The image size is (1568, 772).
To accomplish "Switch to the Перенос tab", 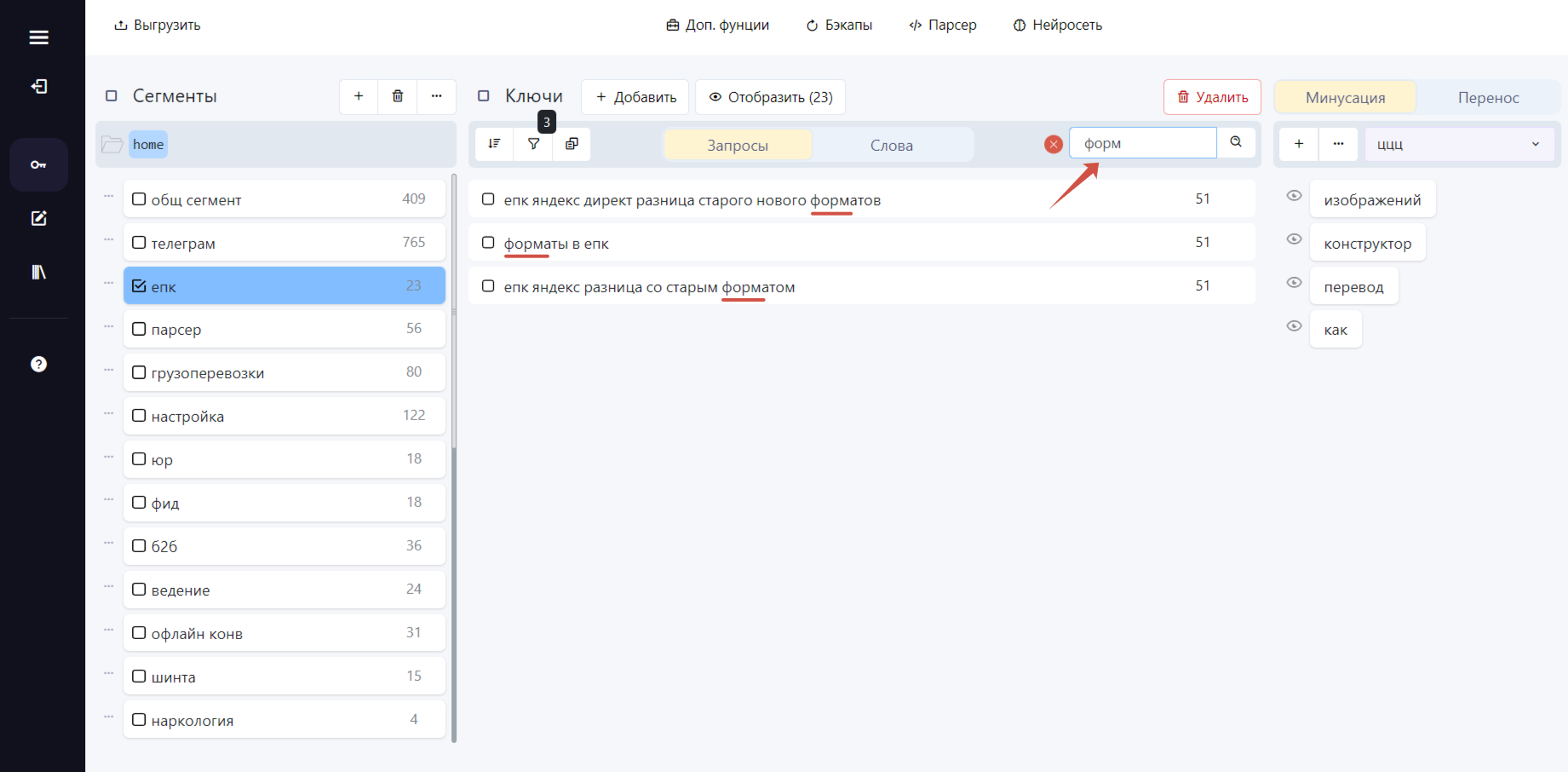I will tap(1489, 97).
